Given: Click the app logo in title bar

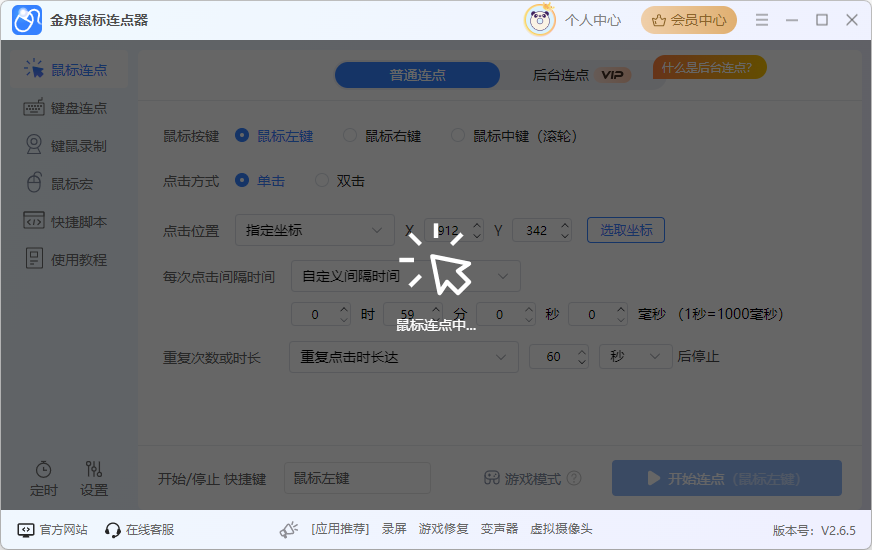Looking at the screenshot, I should pos(27,21).
